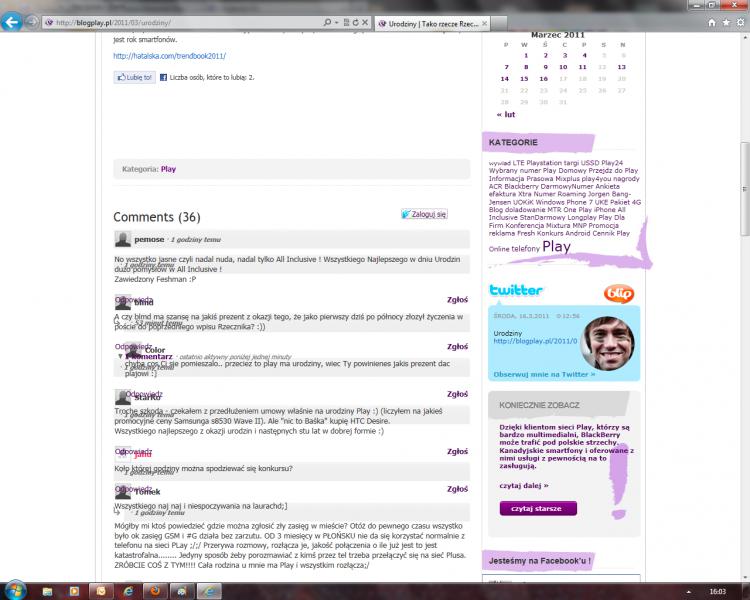Click Zgłoś beside the Starko comment header
This screenshot has height=600, width=750.
[x=457, y=394]
